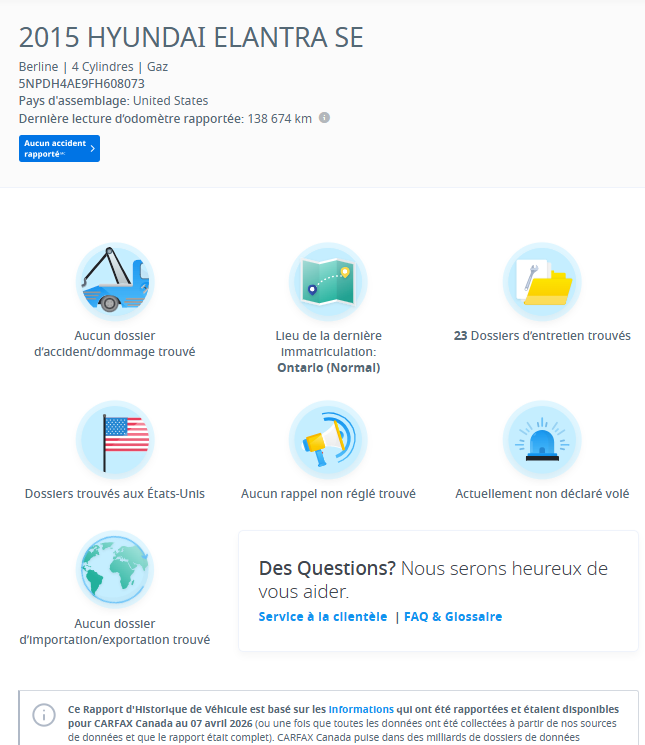
Task: Click the blue siren stolen status icon
Action: pos(542,440)
